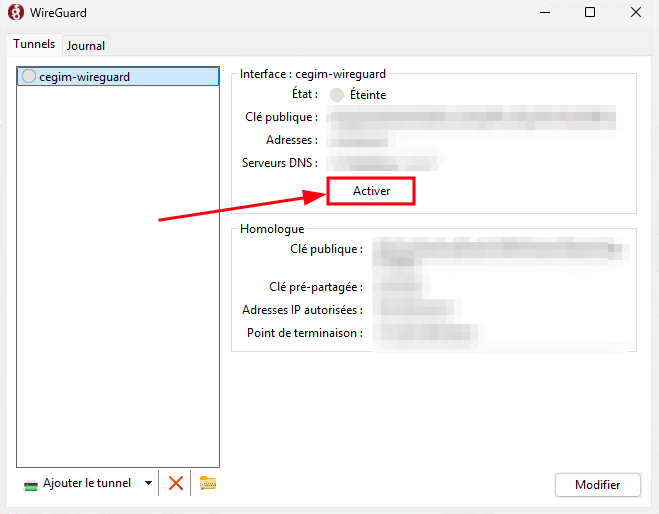Open the dropdown arrow next to Ajouter le tunnel
659x514 pixels.
pyautogui.click(x=148, y=483)
